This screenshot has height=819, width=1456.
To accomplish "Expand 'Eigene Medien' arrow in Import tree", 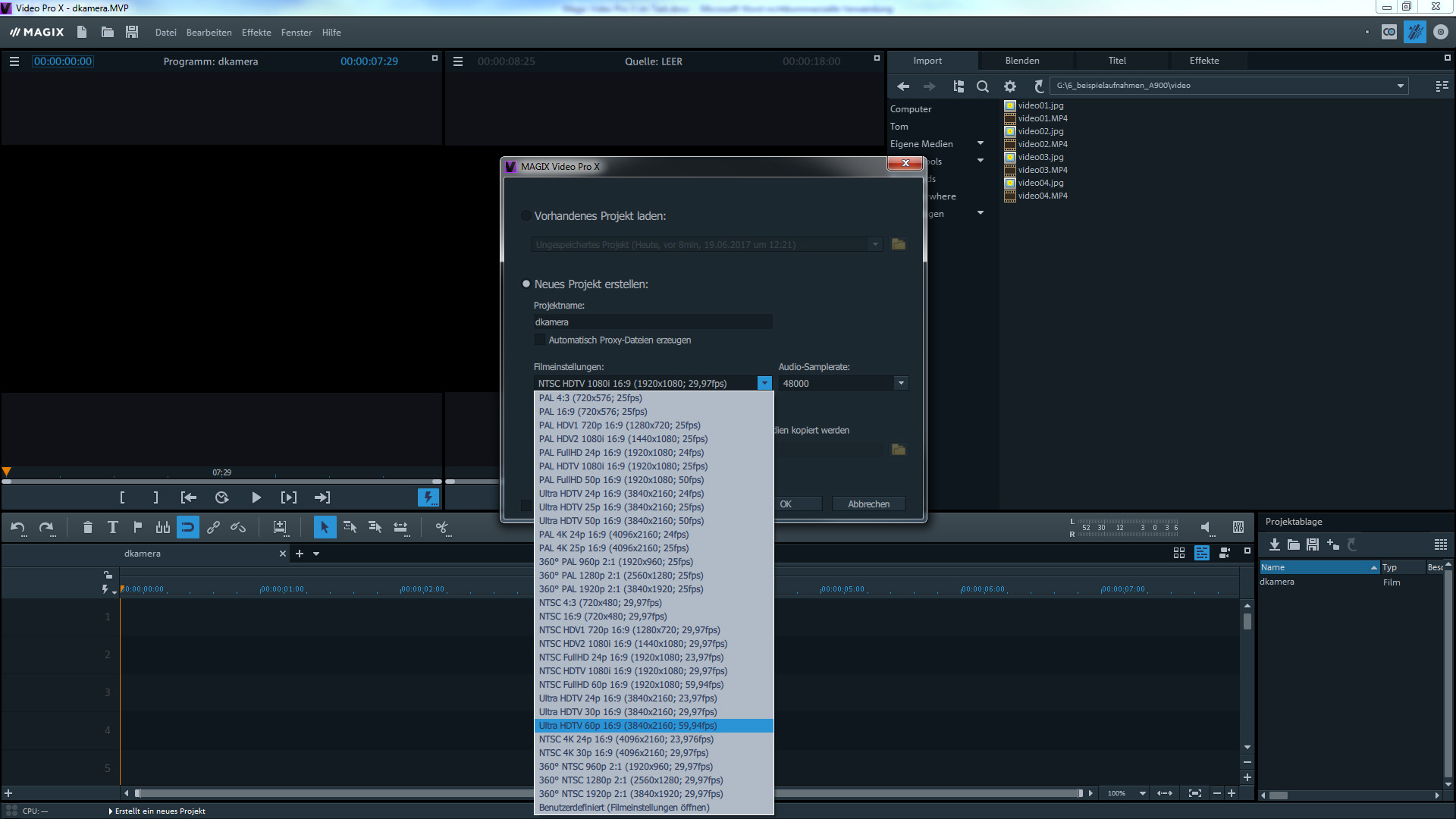I will click(981, 143).
